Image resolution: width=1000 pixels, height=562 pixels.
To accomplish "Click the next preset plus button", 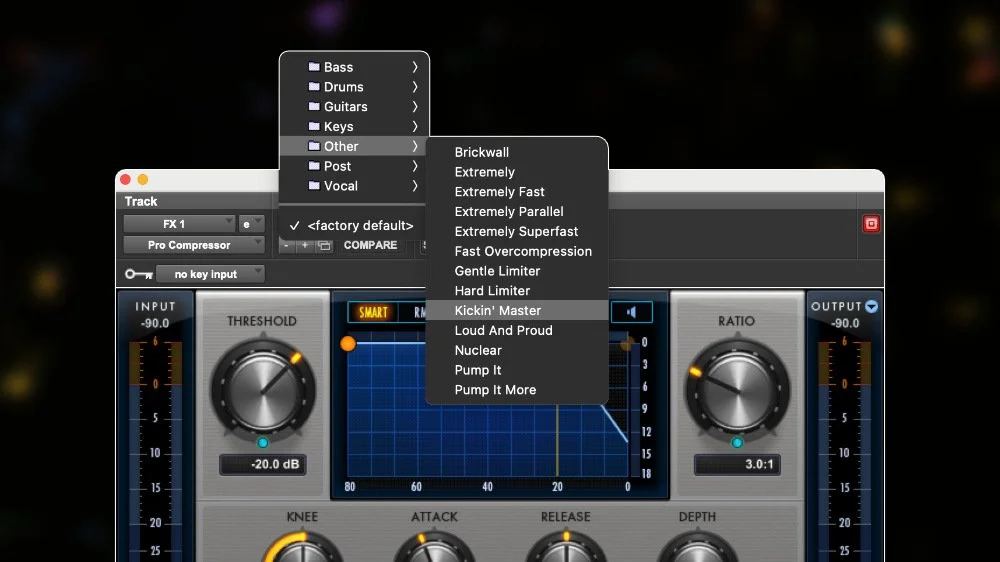I will [x=305, y=246].
